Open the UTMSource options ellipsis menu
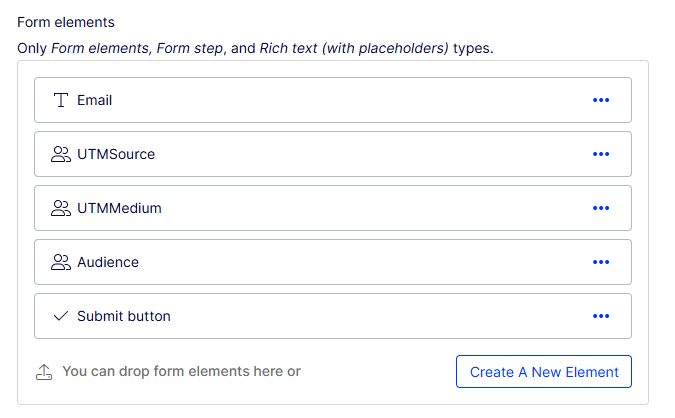The width and height of the screenshot is (675, 418). point(601,154)
